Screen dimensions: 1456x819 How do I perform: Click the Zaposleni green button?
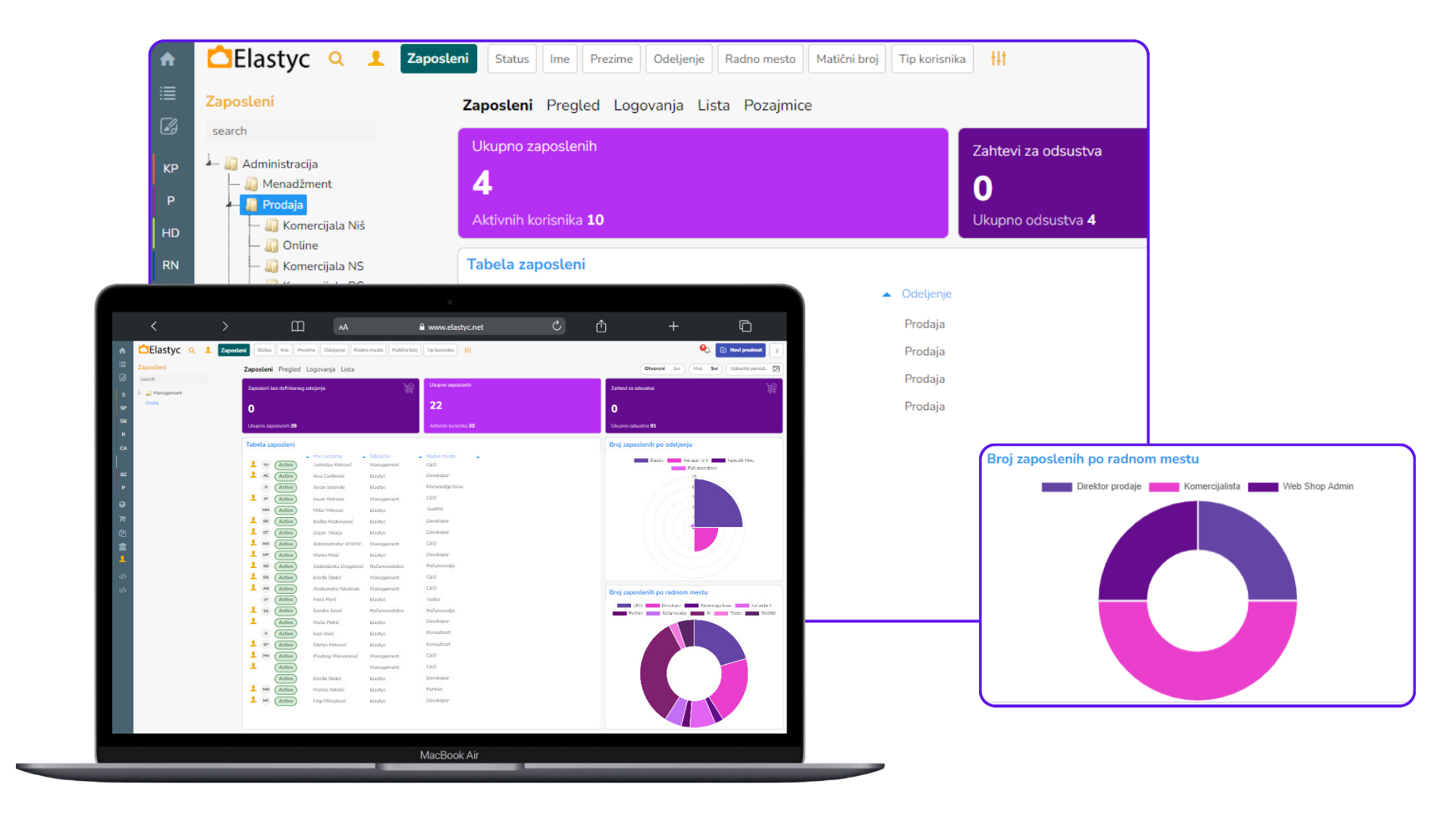coord(438,58)
